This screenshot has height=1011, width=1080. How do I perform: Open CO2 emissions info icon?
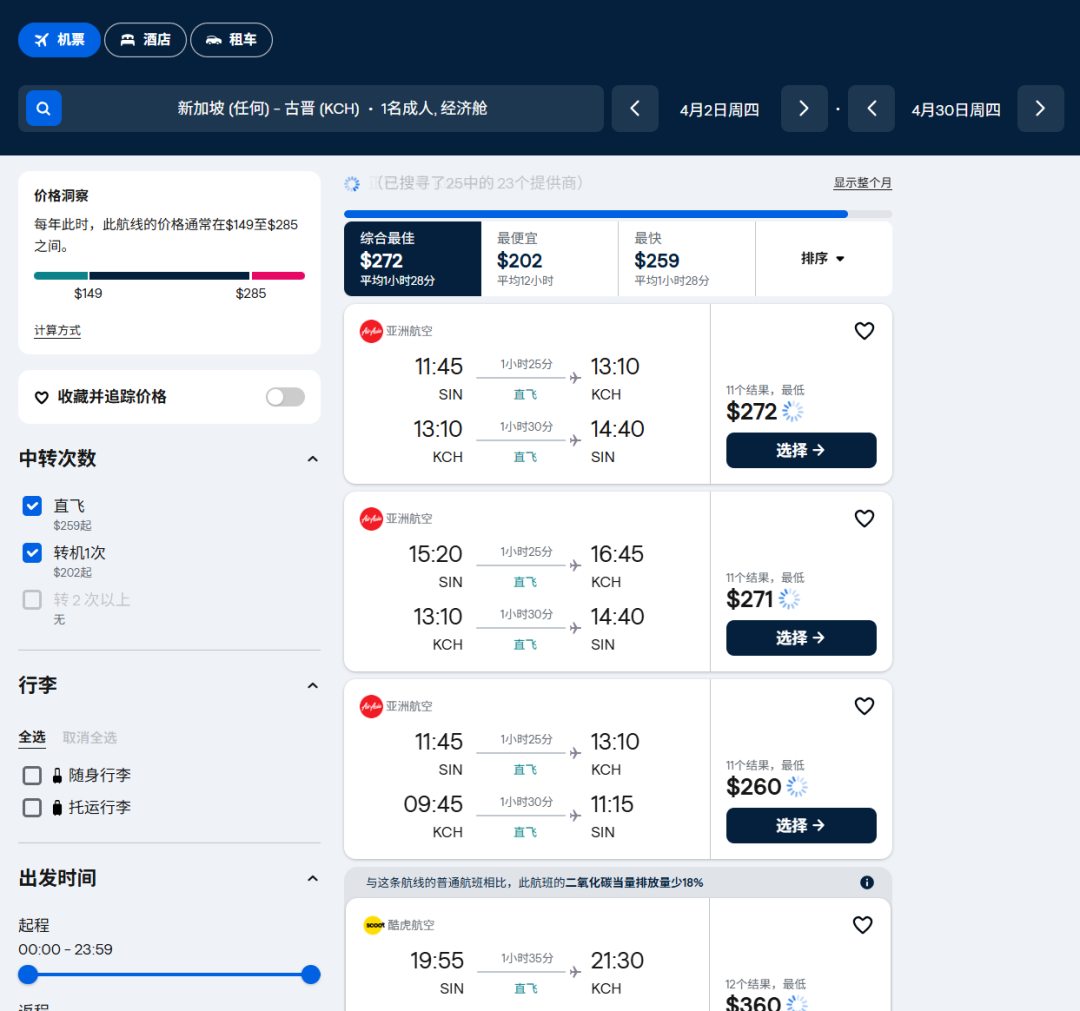pos(867,882)
